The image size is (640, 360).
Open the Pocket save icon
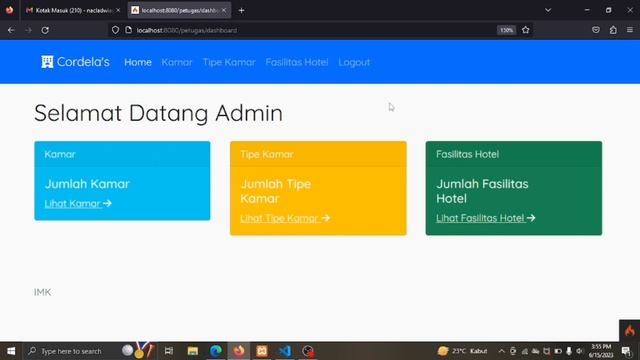(596, 30)
